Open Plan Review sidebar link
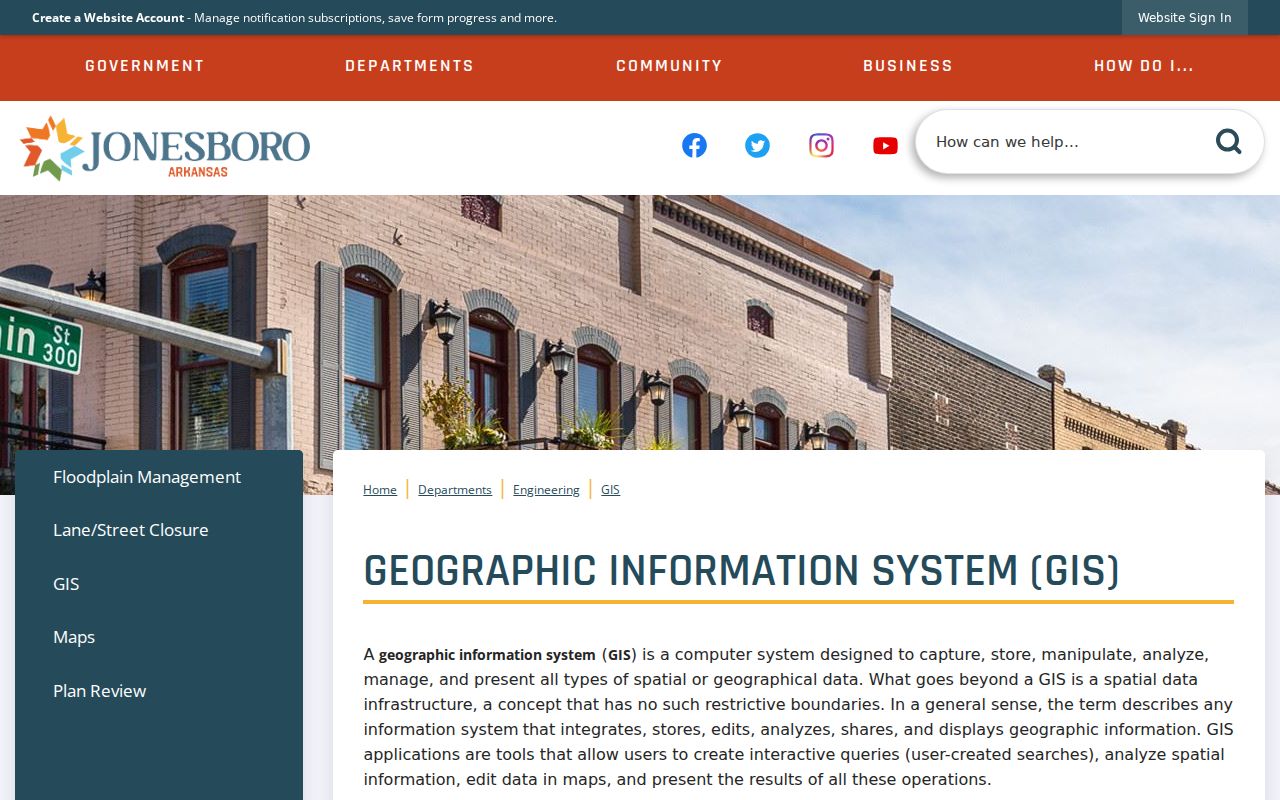 [100, 691]
